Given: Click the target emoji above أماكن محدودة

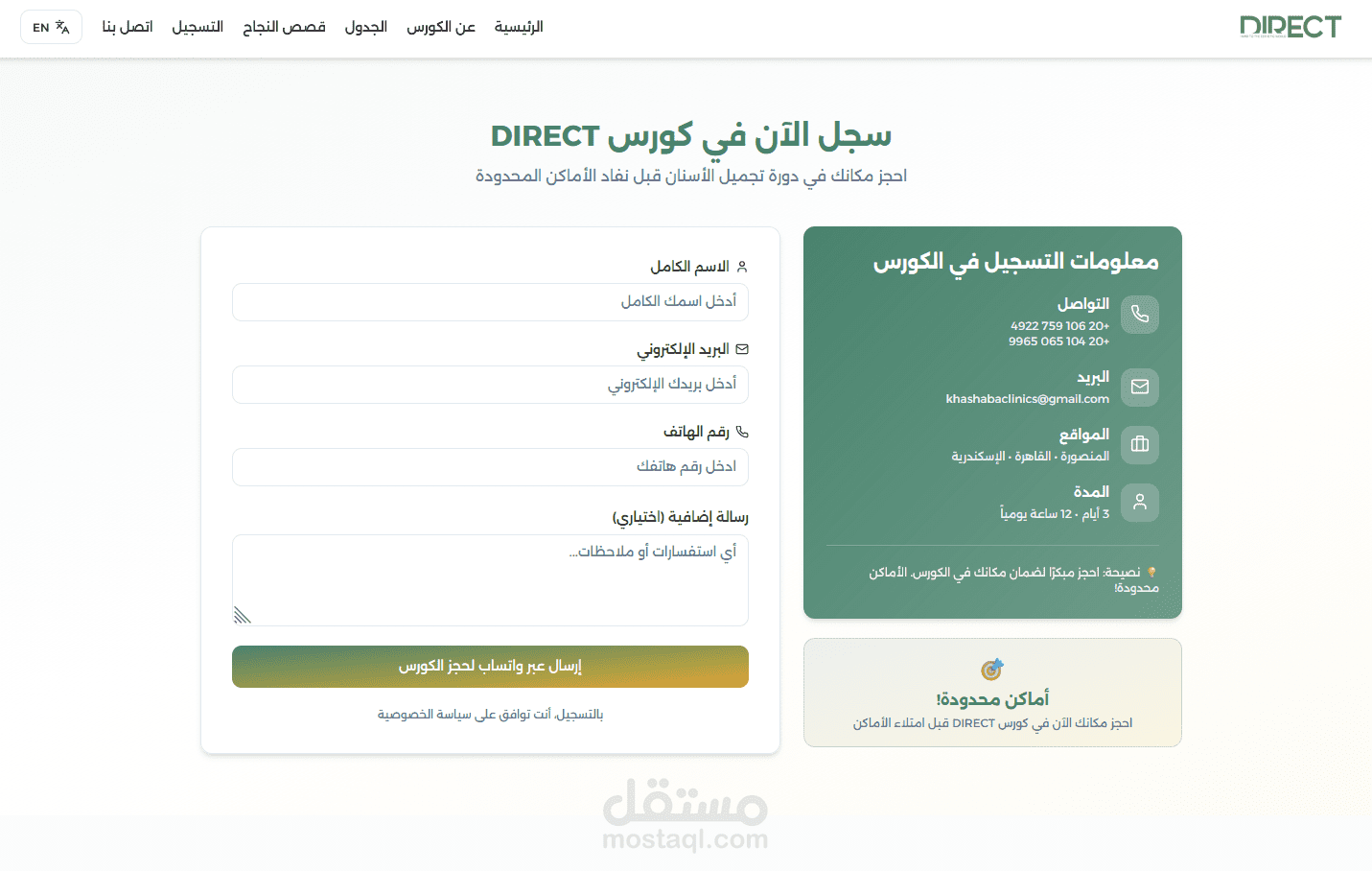Looking at the screenshot, I should [992, 670].
